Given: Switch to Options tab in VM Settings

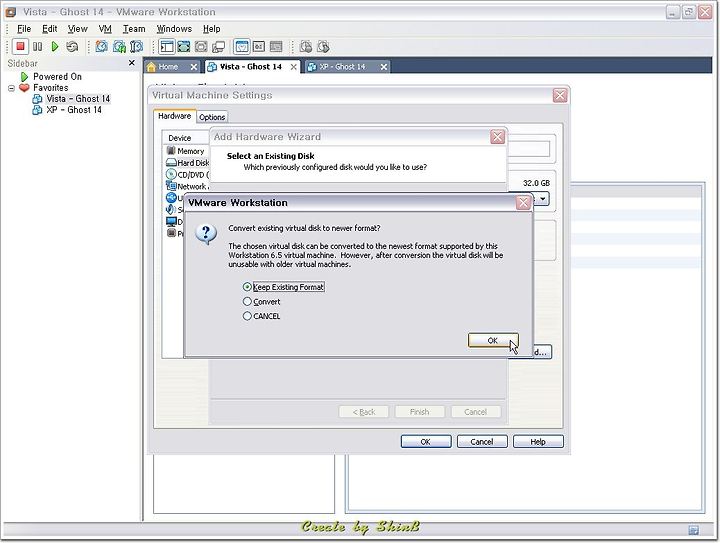Looking at the screenshot, I should click(212, 117).
